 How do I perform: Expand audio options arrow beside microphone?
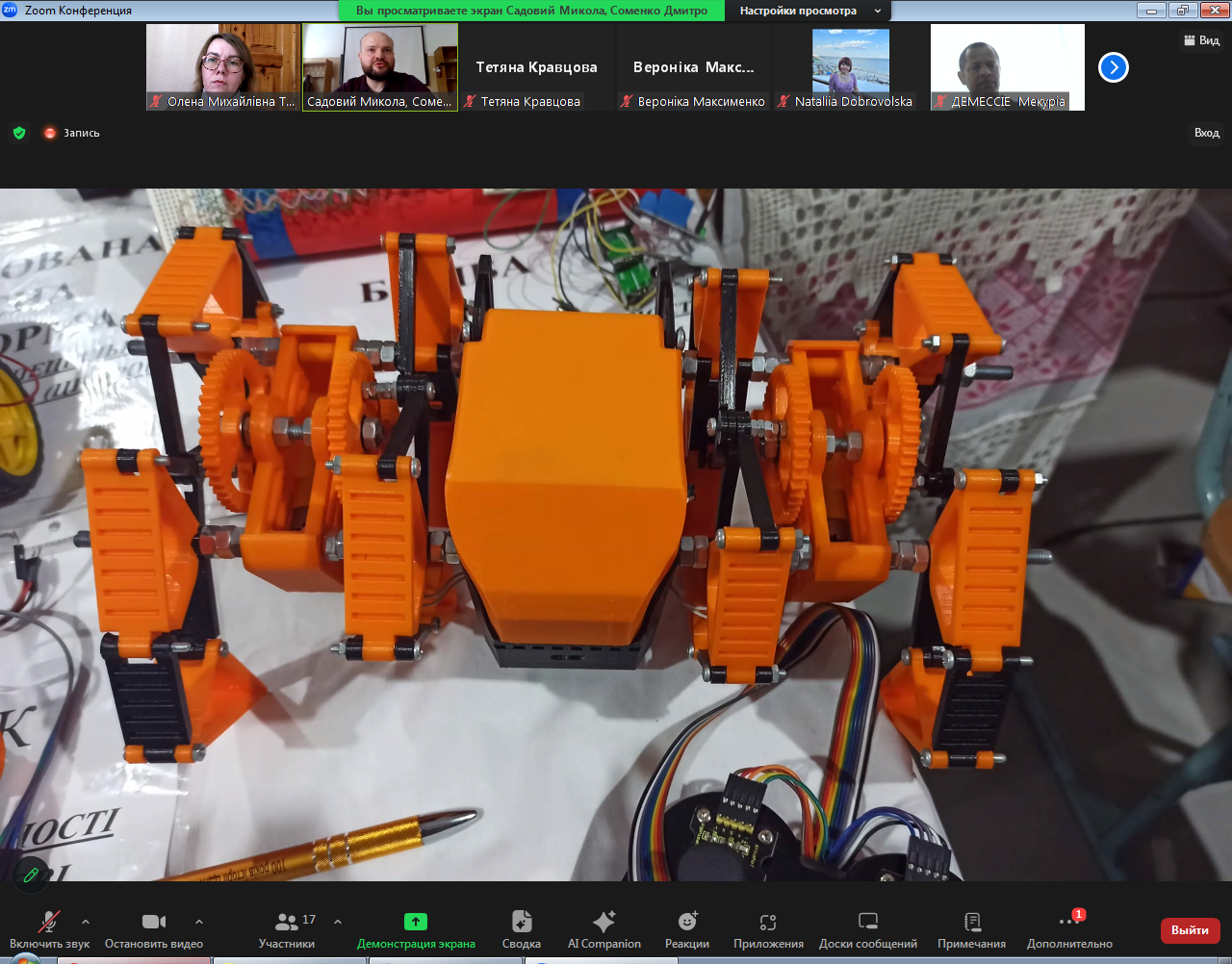(86, 922)
